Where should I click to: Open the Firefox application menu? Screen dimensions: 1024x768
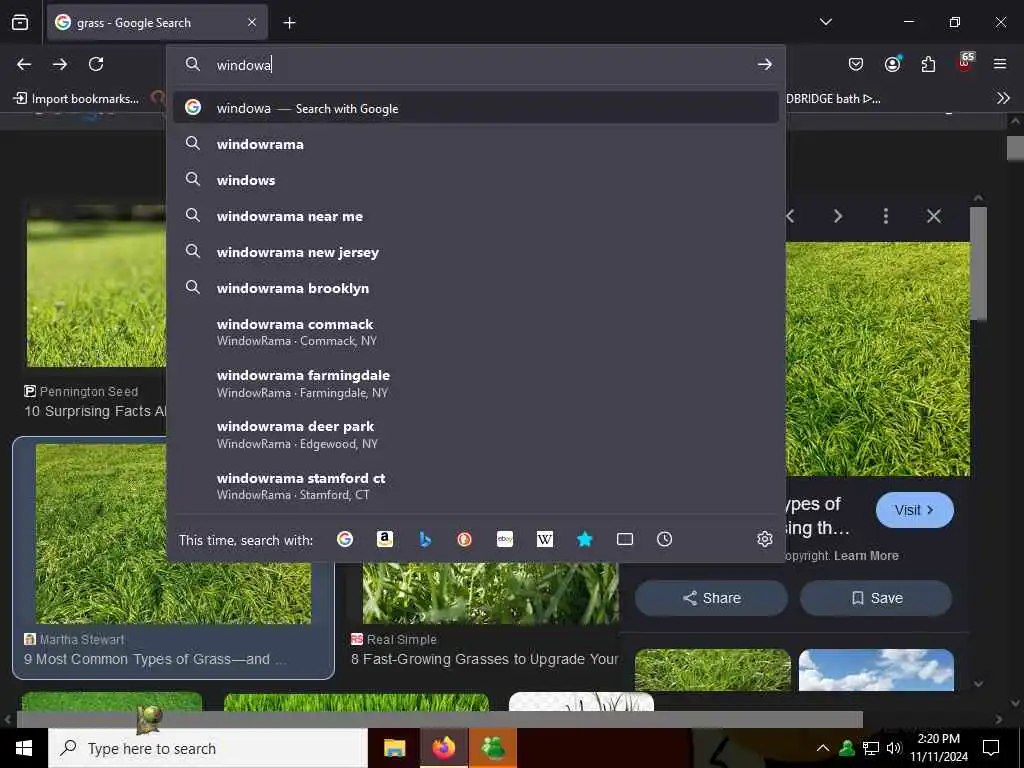click(1000, 64)
